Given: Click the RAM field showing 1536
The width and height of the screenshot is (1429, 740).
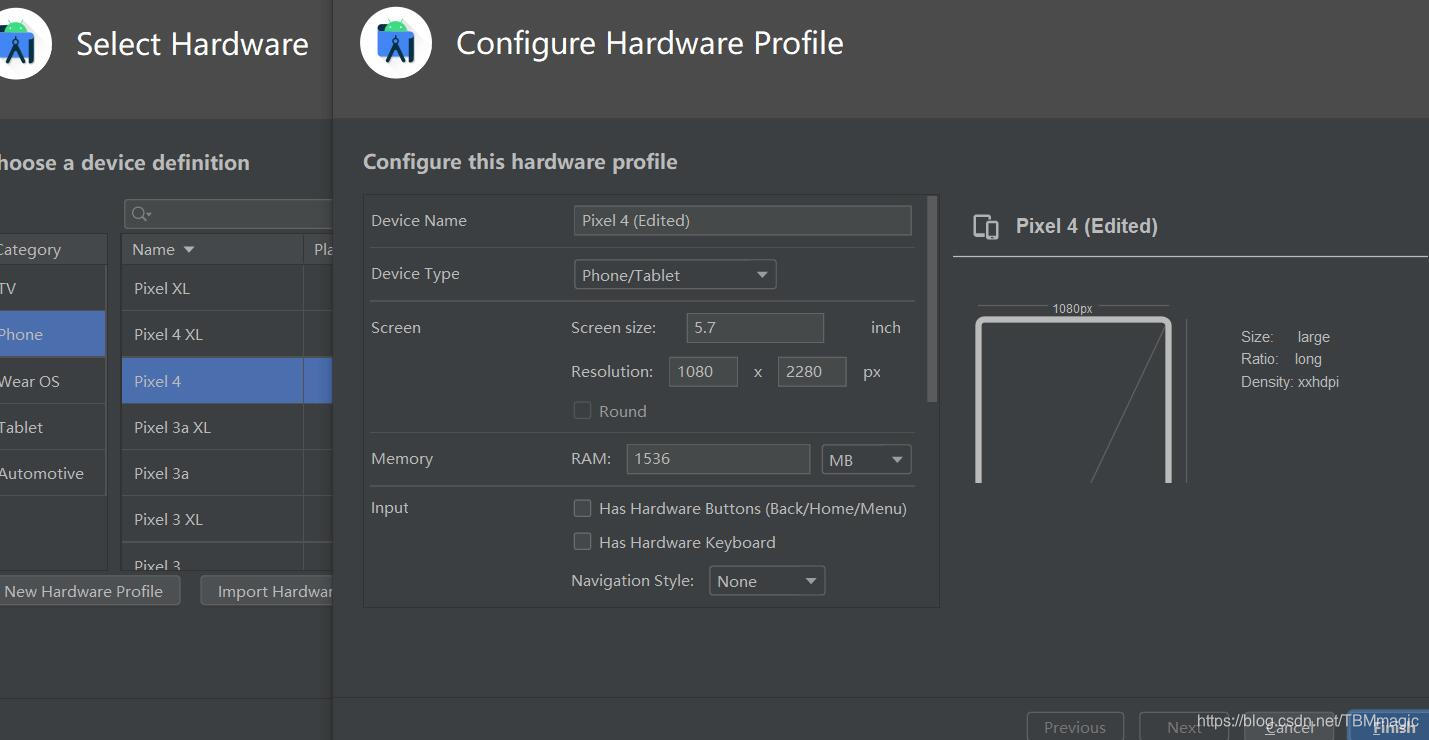Looking at the screenshot, I should (x=718, y=459).
